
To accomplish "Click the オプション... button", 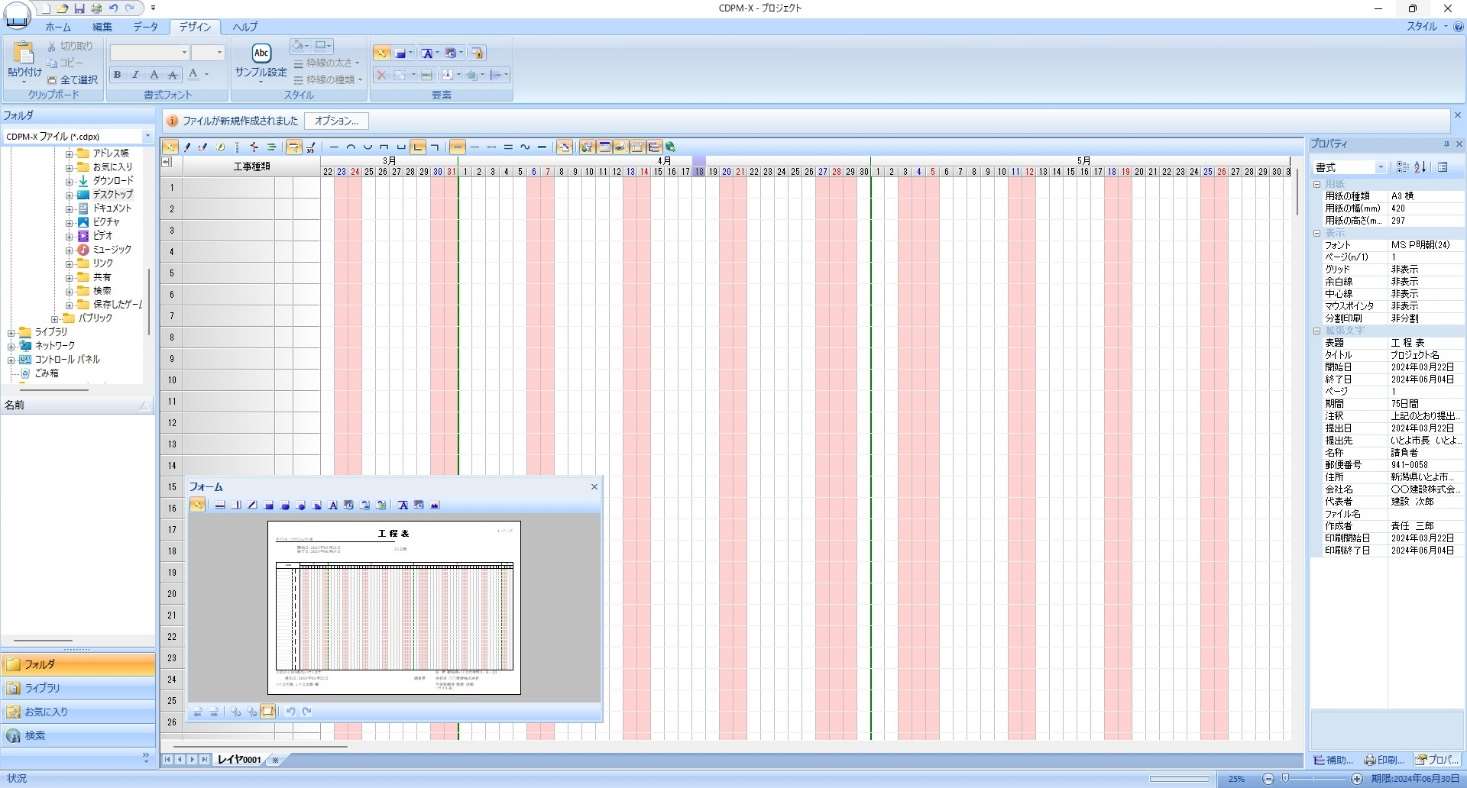I will [x=336, y=121].
